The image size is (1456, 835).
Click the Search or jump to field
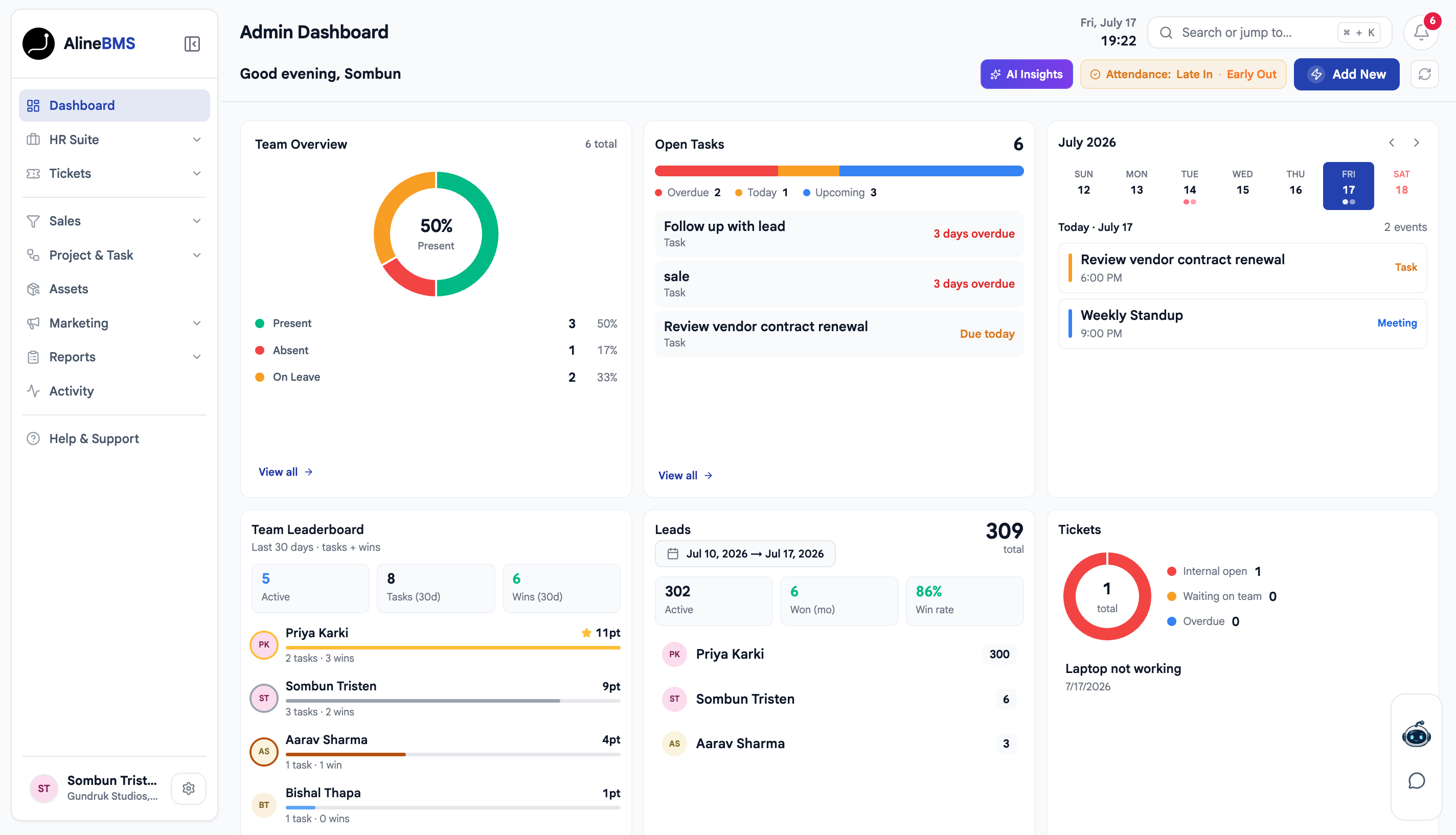pyautogui.click(x=1269, y=33)
